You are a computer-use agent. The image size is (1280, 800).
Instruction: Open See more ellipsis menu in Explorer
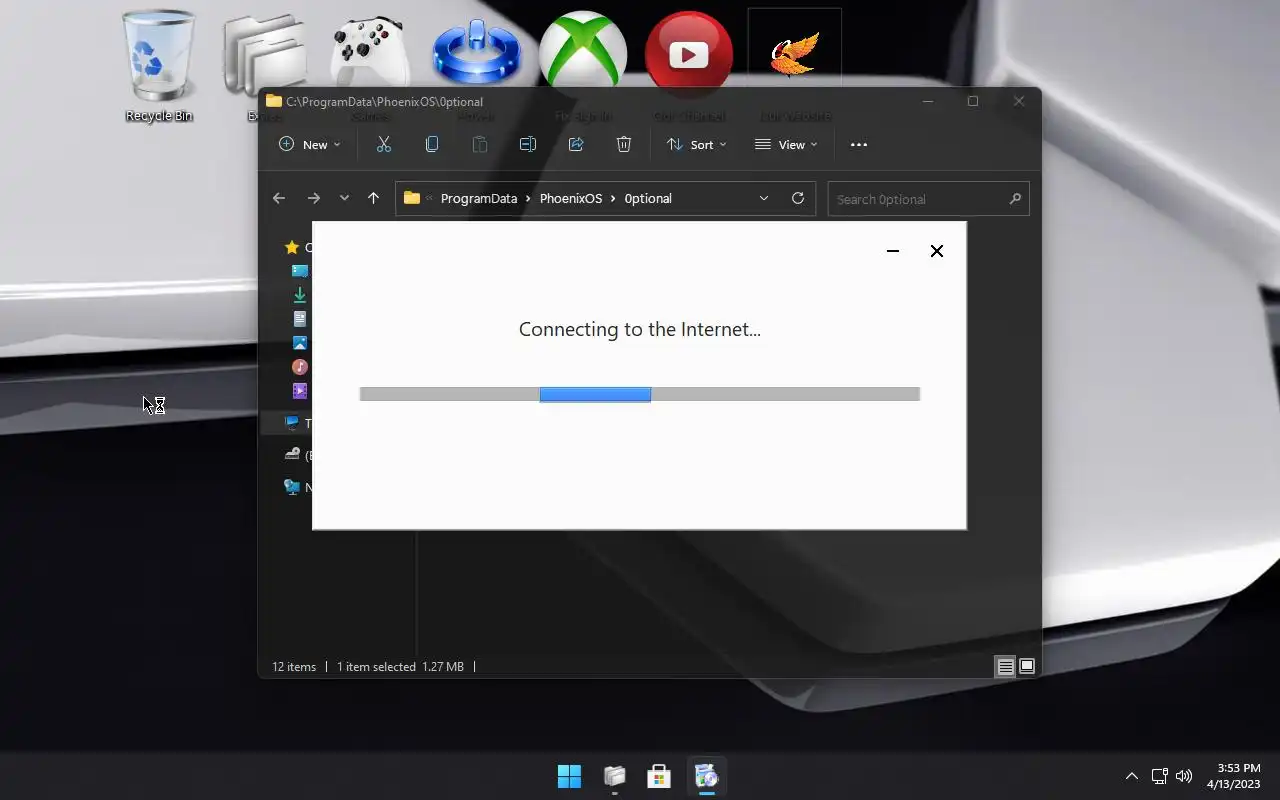coord(858,144)
